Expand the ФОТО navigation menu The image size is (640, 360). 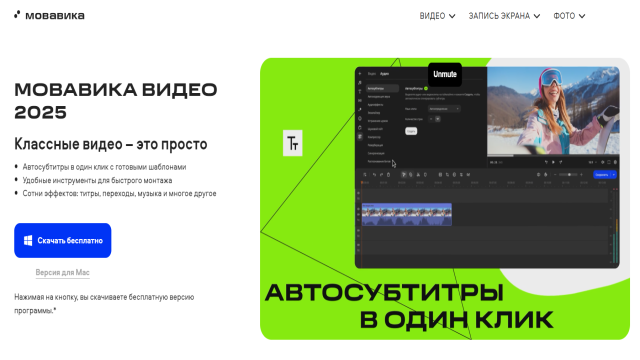pos(569,16)
